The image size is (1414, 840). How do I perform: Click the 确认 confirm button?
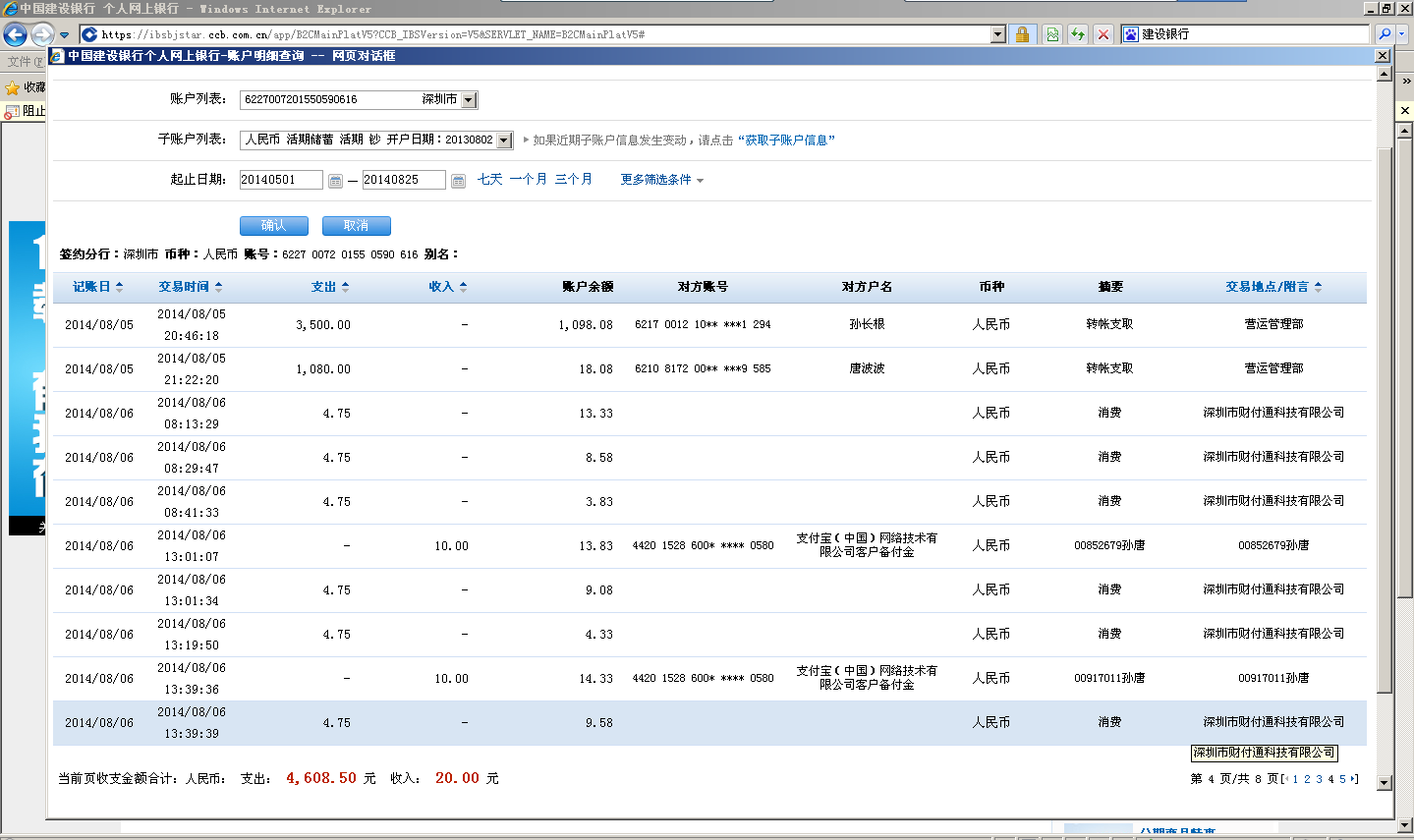point(273,226)
